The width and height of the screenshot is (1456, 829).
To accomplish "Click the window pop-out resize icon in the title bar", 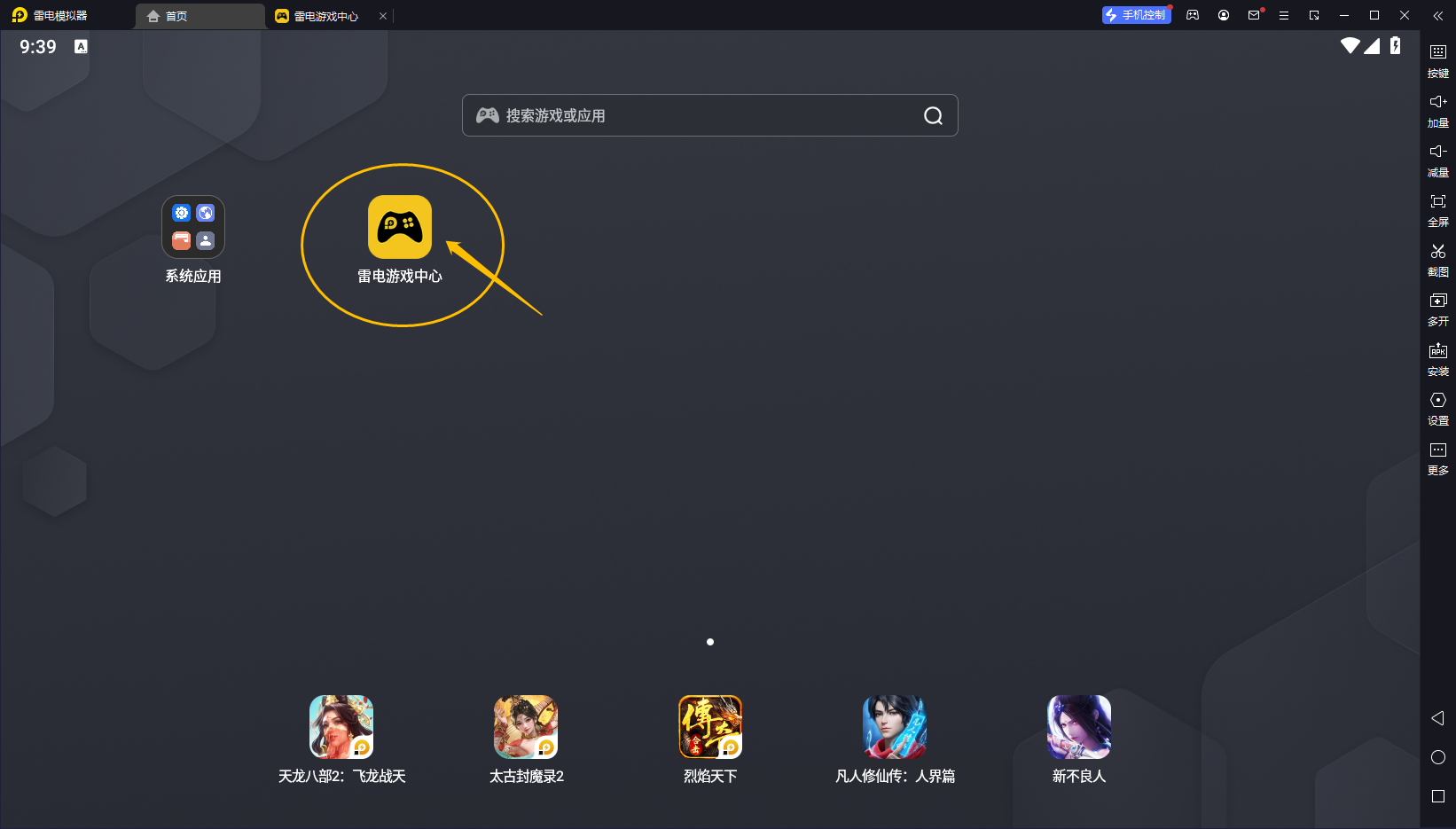I will click(x=1314, y=15).
